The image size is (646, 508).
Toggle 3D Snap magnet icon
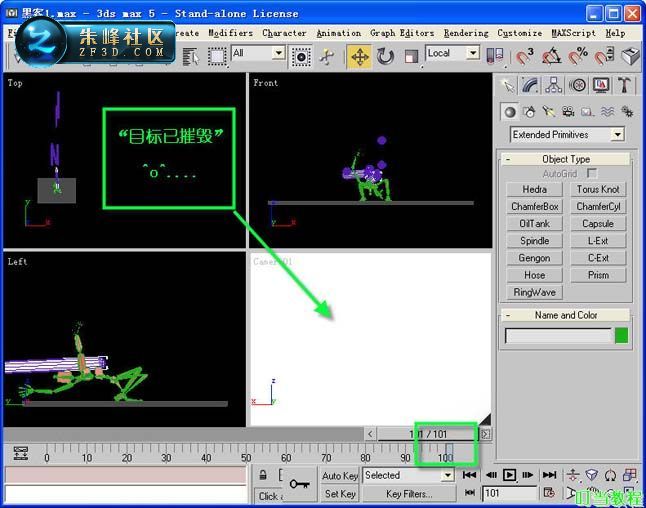[x=524, y=56]
